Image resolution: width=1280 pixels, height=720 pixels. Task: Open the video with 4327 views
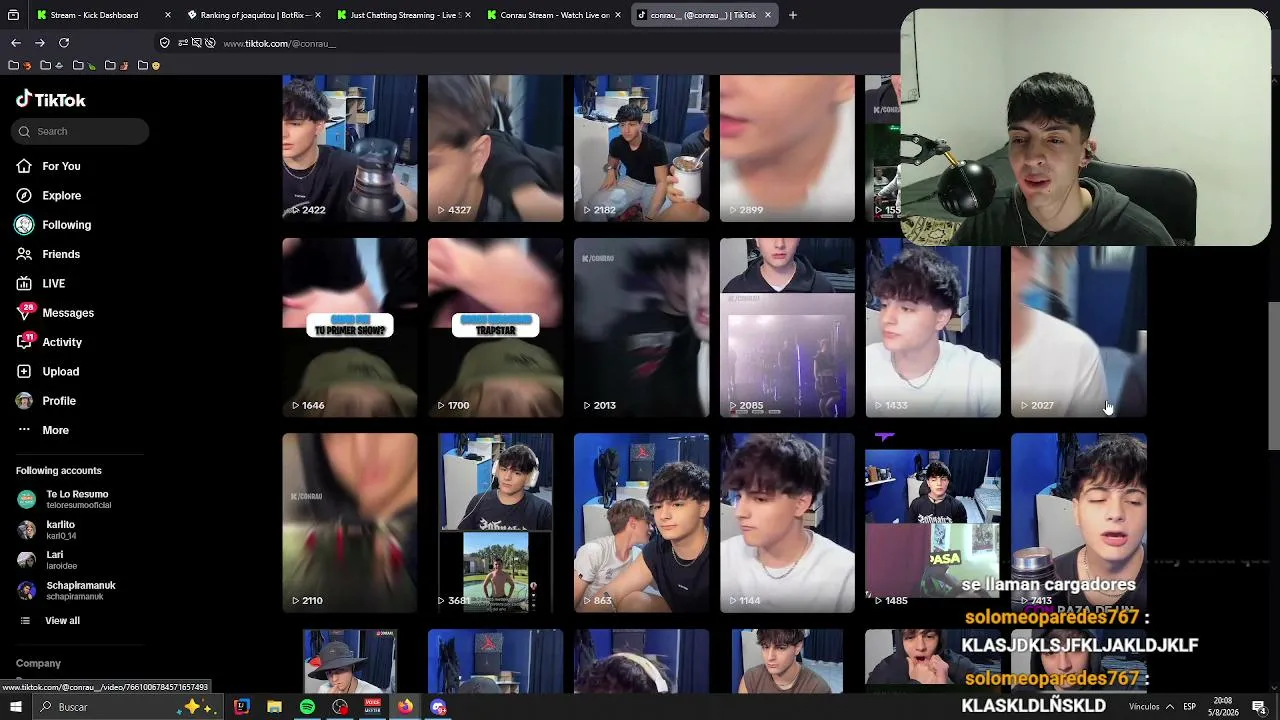click(x=496, y=148)
